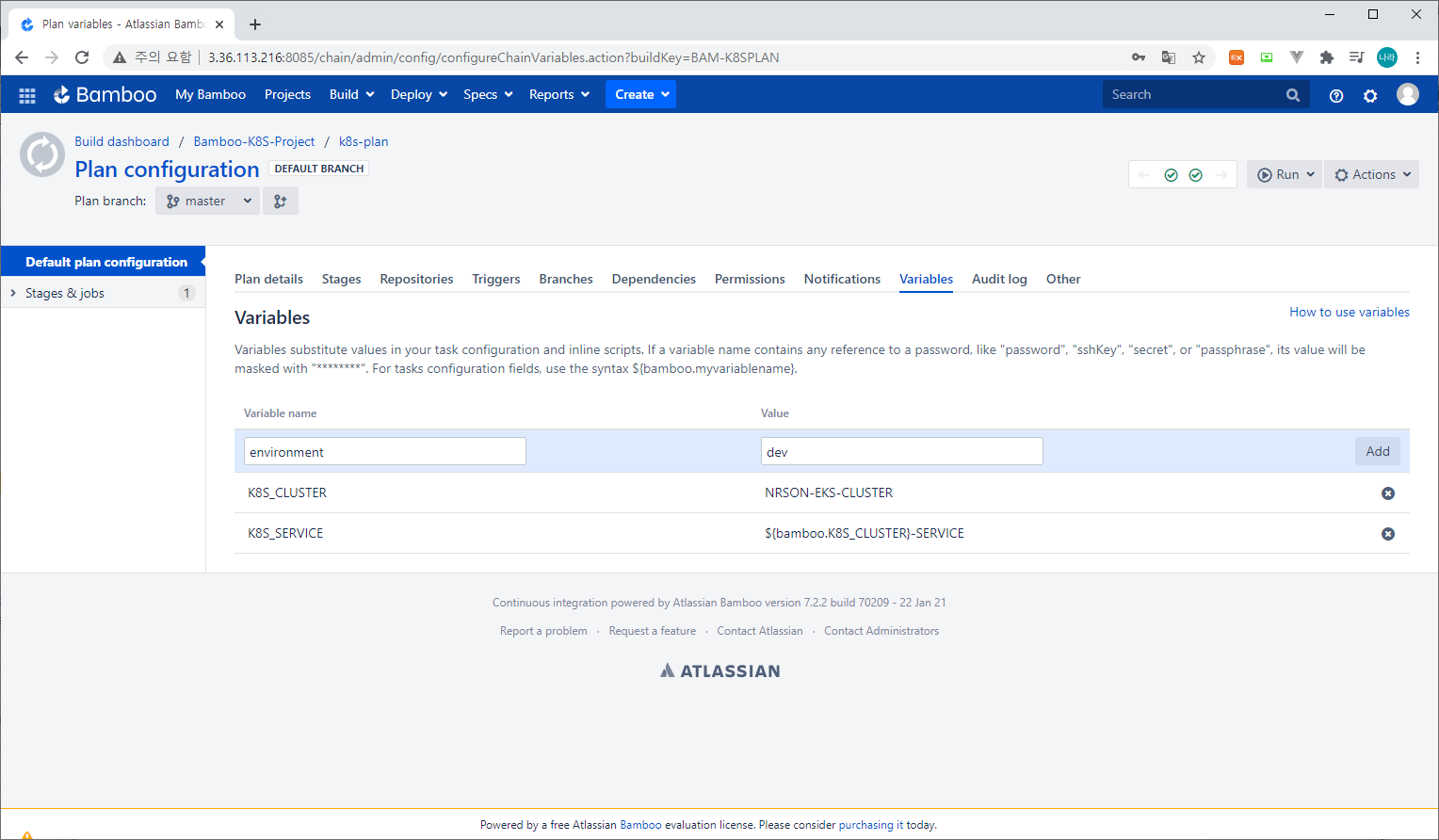Open the Create dropdown button

tap(640, 94)
